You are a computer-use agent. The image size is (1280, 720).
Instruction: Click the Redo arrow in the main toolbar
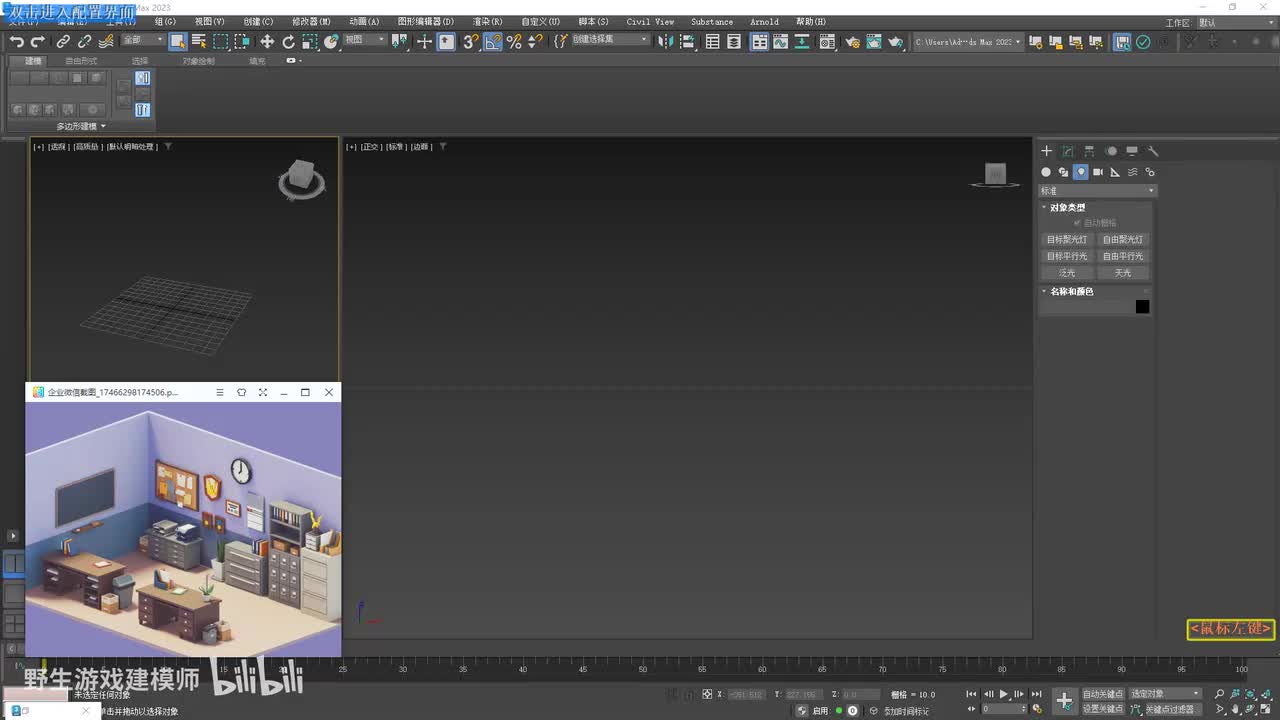click(38, 41)
